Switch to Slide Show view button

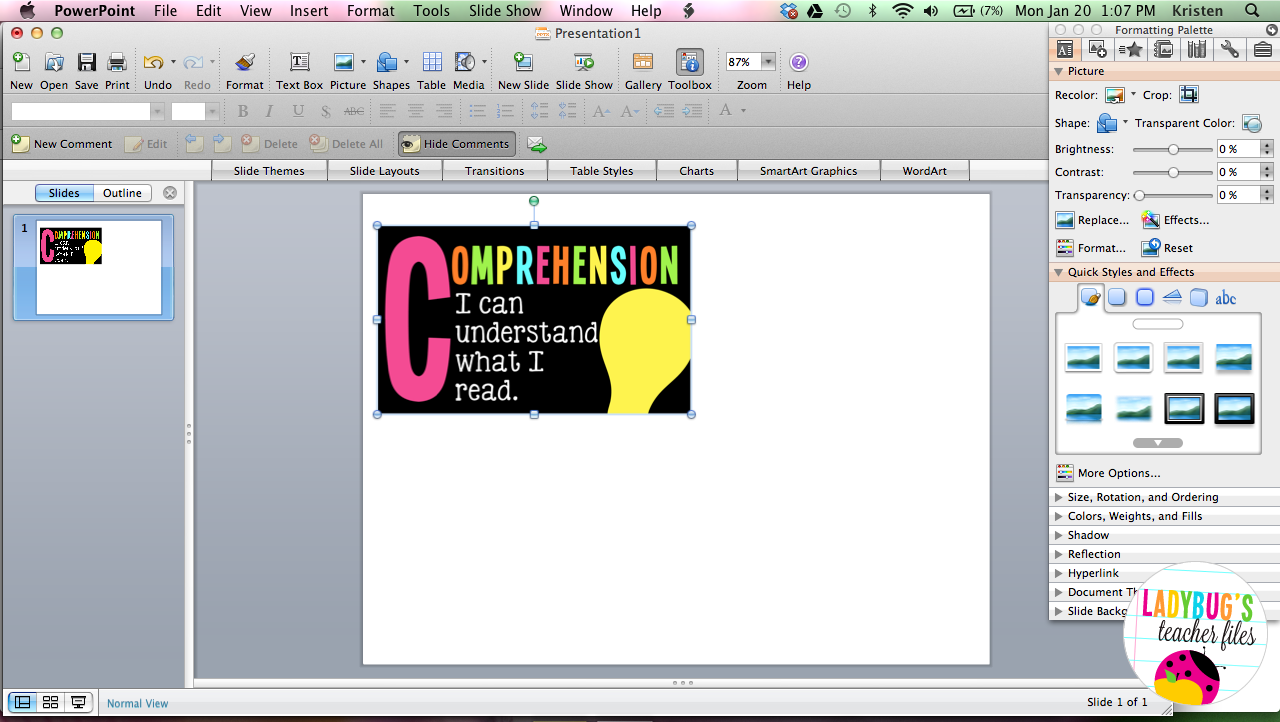click(78, 703)
